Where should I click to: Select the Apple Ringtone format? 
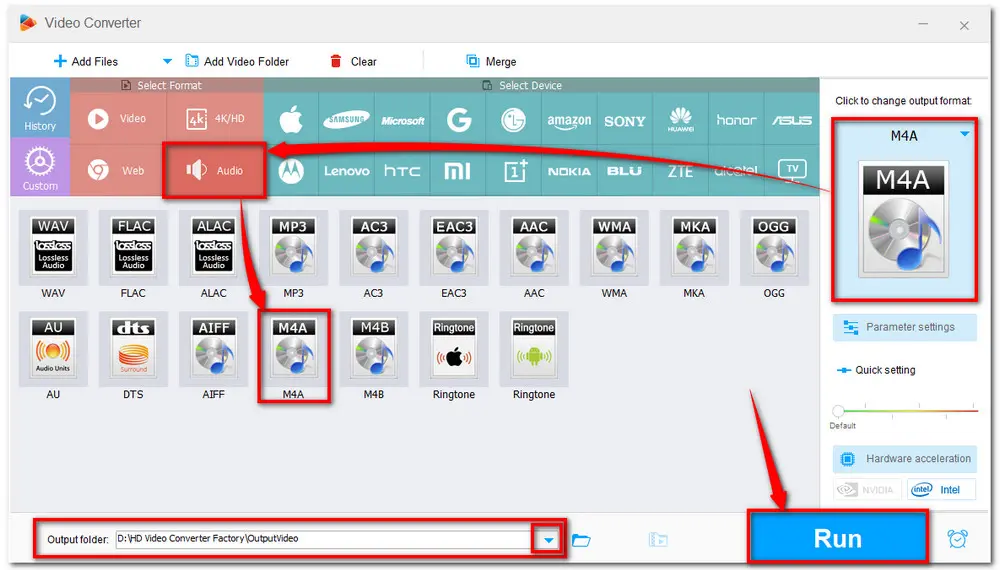pyautogui.click(x=454, y=349)
